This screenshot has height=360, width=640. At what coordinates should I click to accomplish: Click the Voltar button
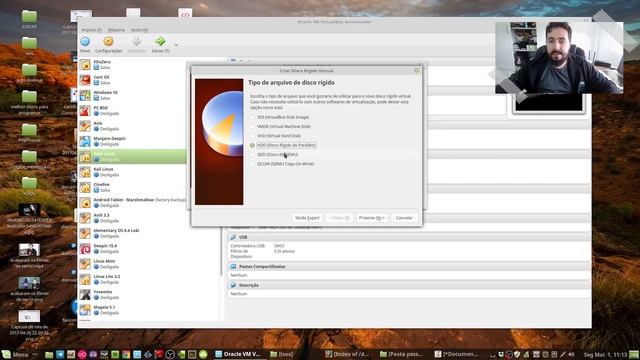pyautogui.click(x=339, y=218)
